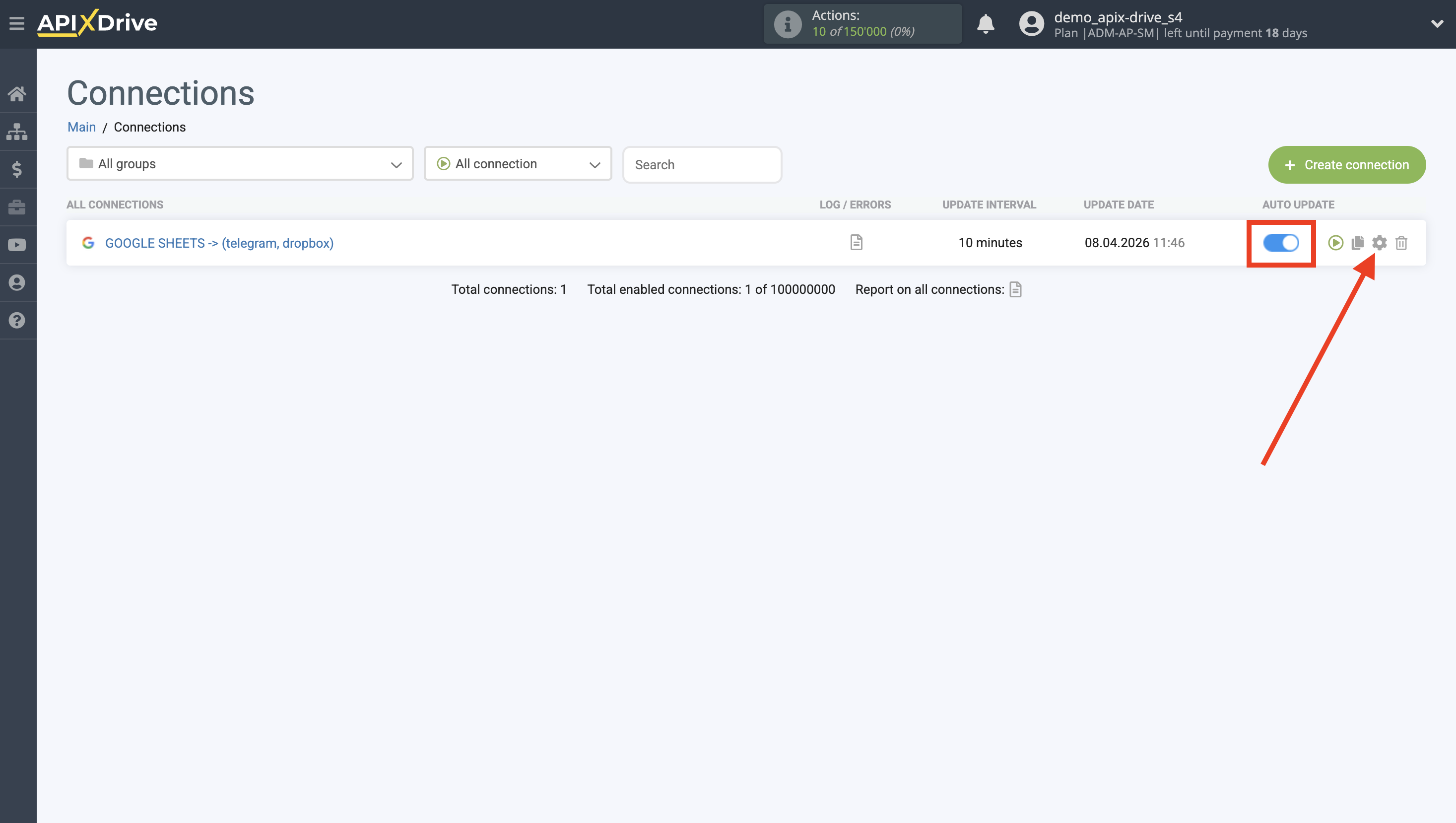Disable auto update for the Google Sheets connection

(x=1281, y=243)
